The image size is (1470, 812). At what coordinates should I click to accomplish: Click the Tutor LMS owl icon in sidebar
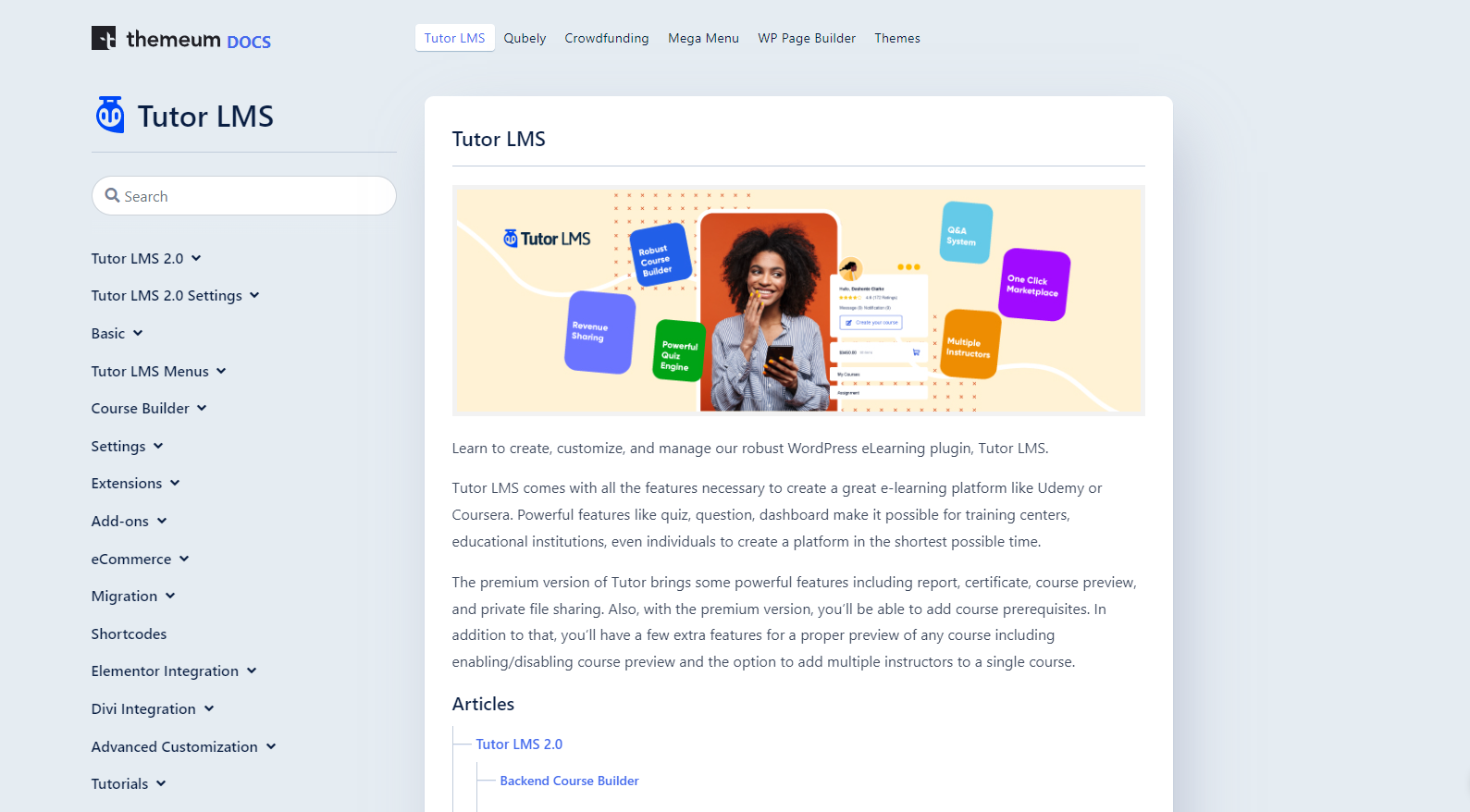coord(110,115)
